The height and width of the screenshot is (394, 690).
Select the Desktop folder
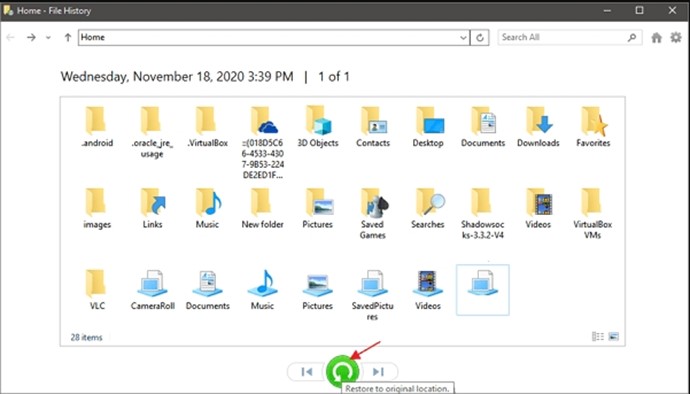coord(428,126)
